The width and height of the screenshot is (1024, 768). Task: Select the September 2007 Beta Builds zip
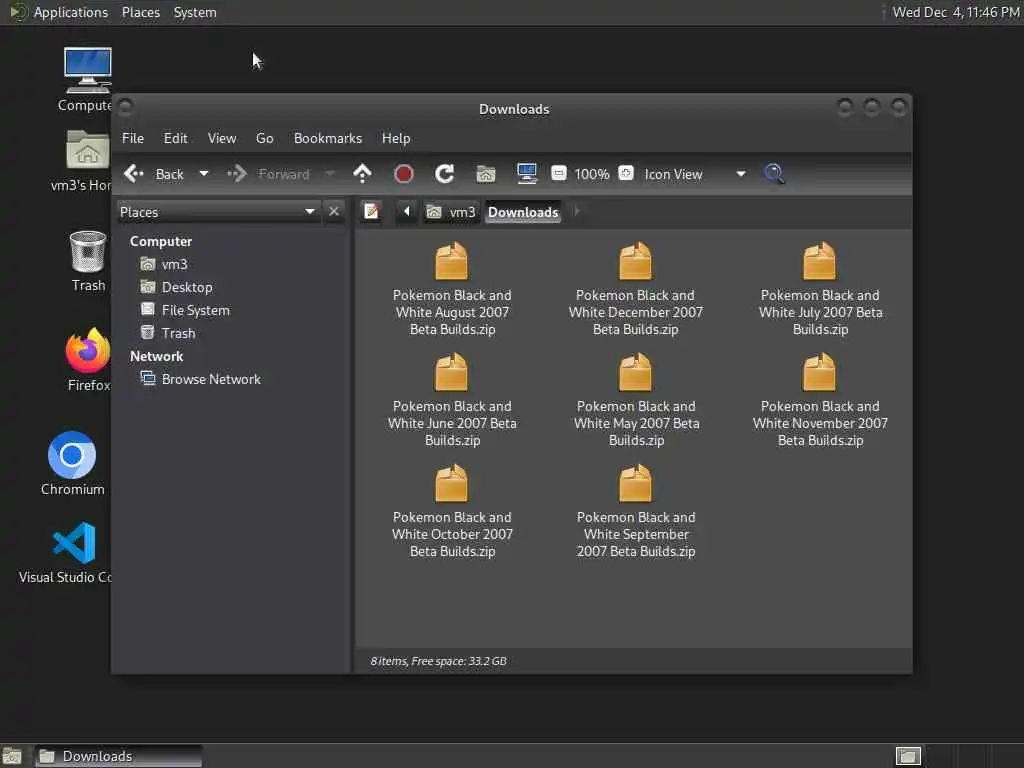tap(636, 511)
